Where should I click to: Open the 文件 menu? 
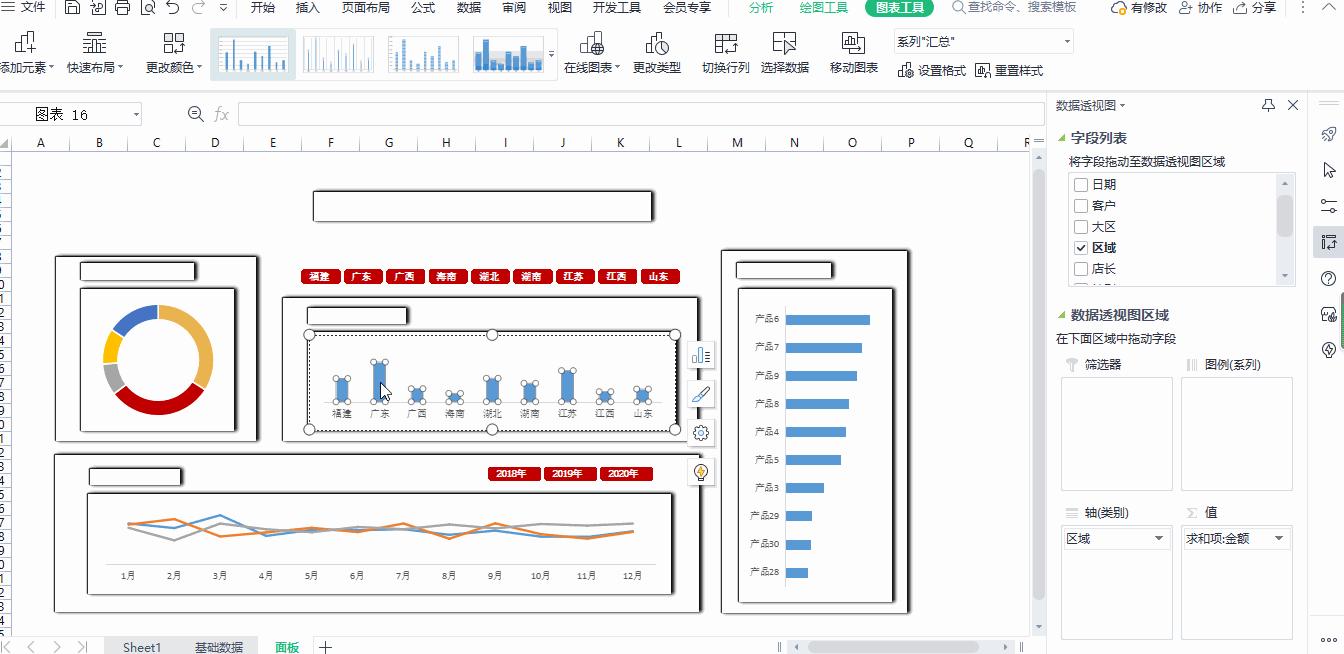pos(25,7)
